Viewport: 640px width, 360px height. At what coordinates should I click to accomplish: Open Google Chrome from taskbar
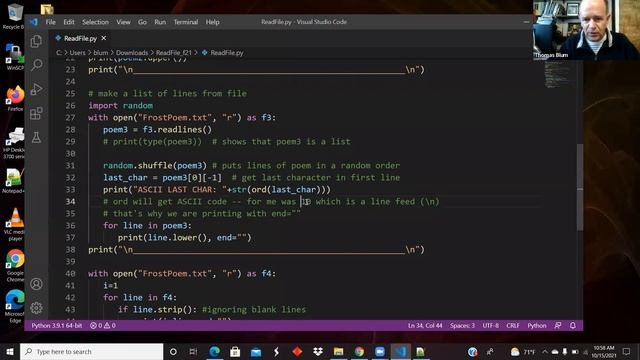point(359,351)
